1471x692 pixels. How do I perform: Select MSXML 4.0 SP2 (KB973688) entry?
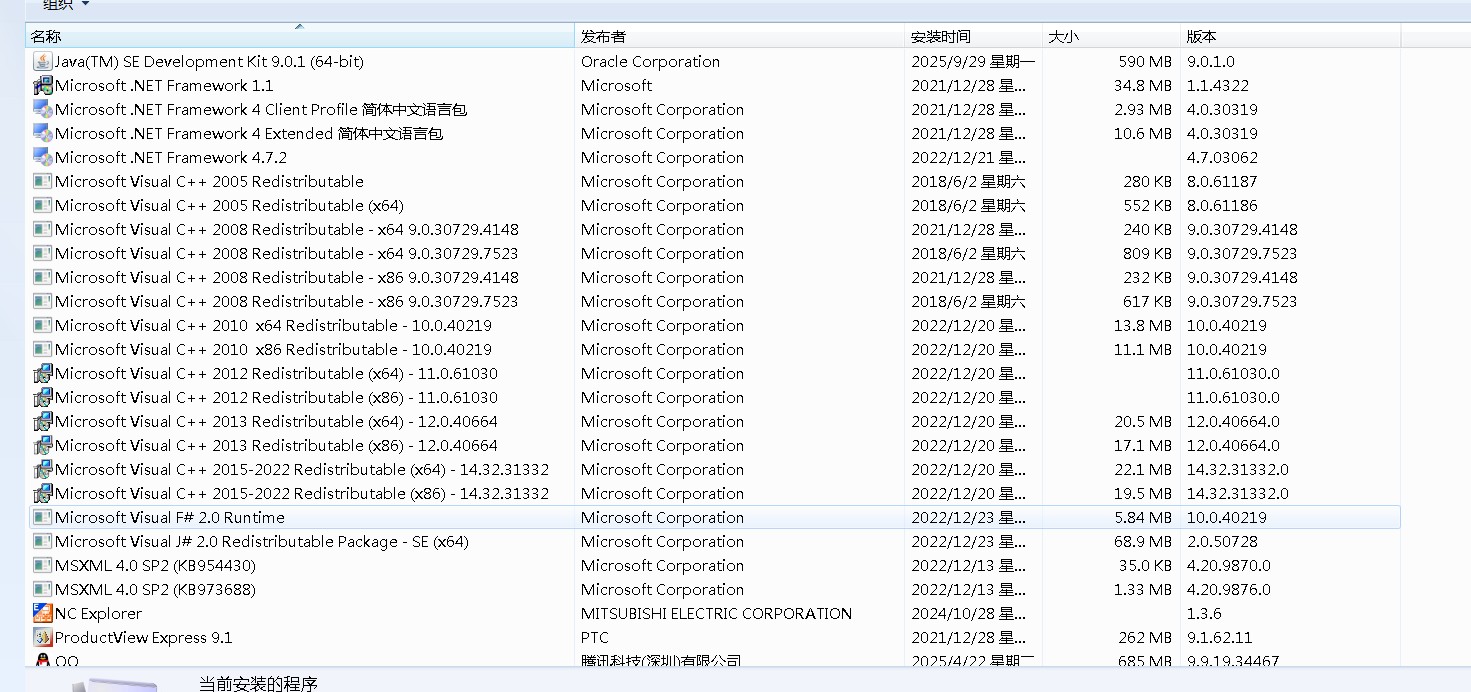pyautogui.click(x=155, y=590)
